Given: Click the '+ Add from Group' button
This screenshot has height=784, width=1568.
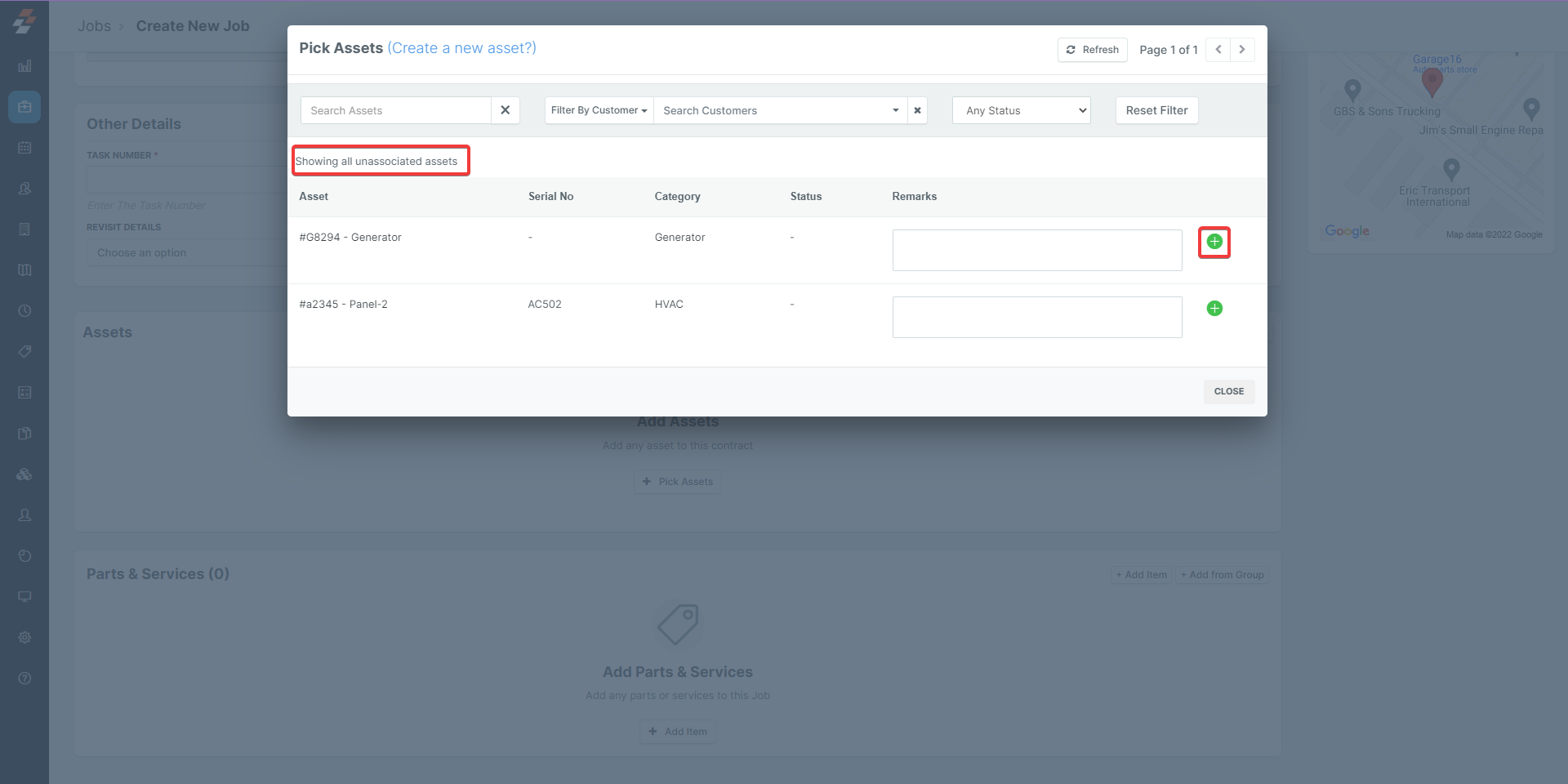Looking at the screenshot, I should tap(1223, 575).
